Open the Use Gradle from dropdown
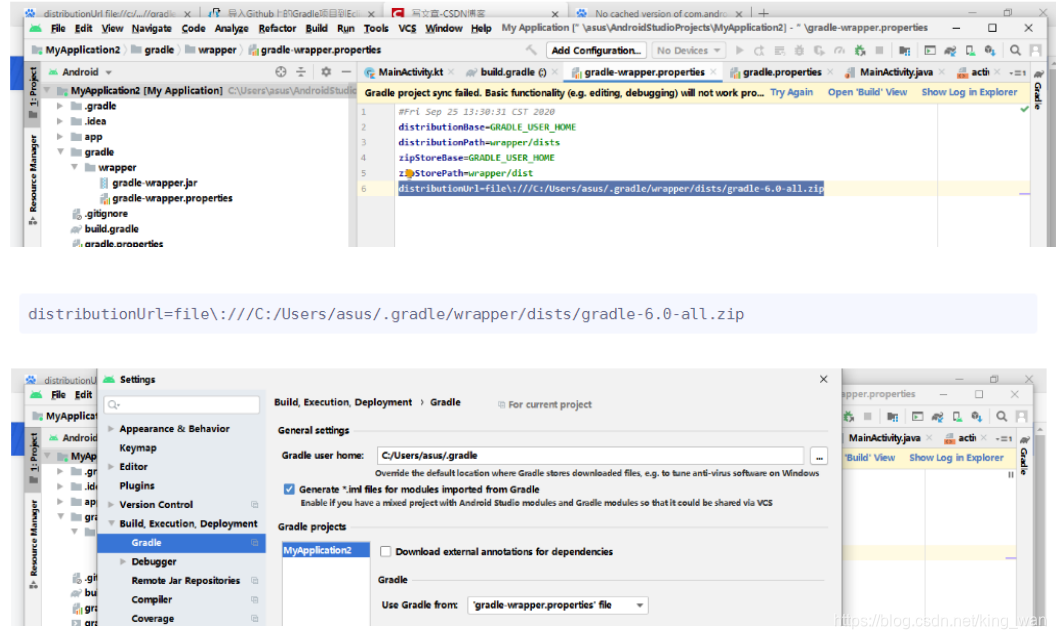This screenshot has height=639, width=1056. (558, 605)
